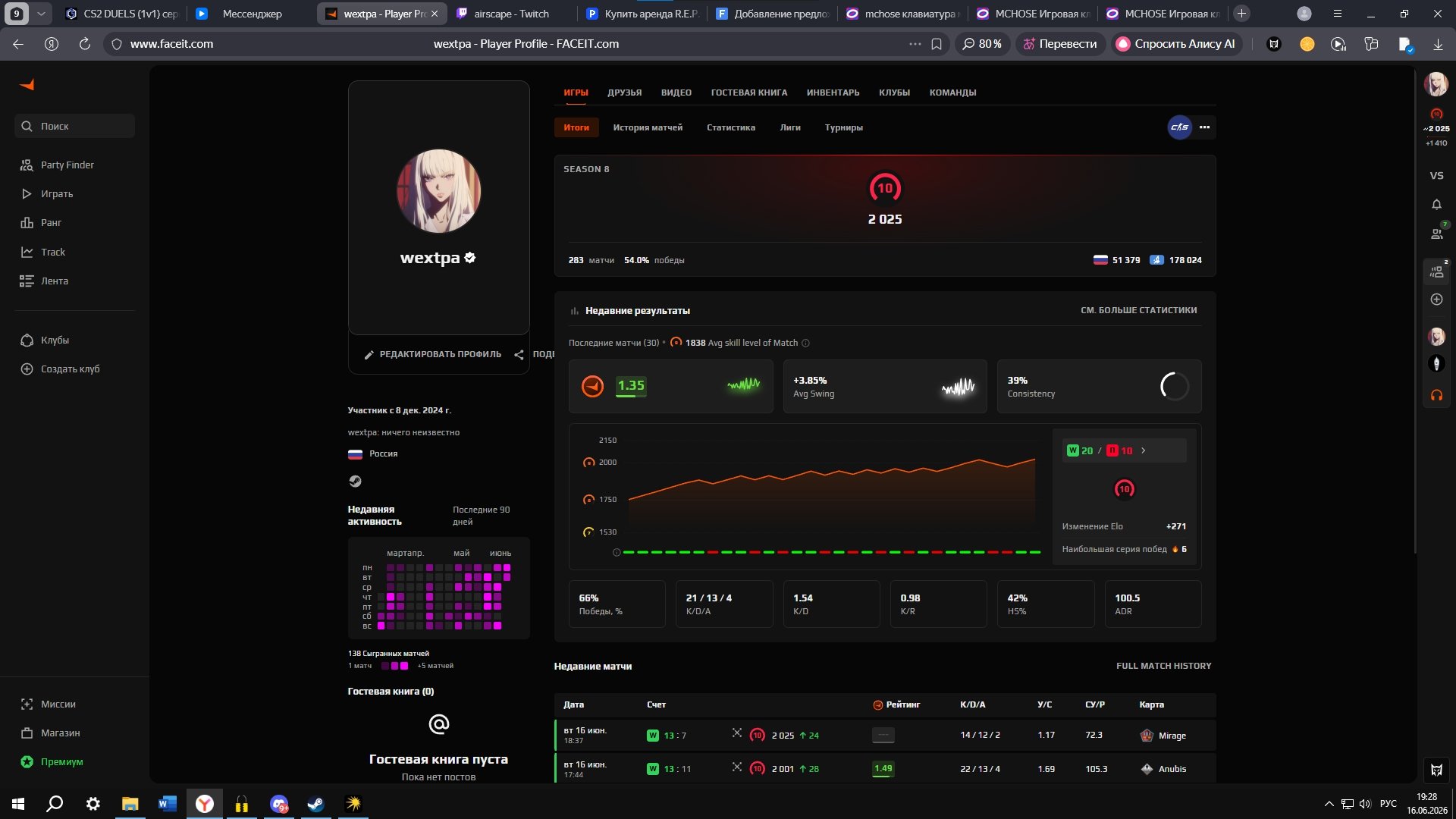The width and height of the screenshot is (1456, 819).
Task: Click the page vertical scrollbar
Action: 1414,311
